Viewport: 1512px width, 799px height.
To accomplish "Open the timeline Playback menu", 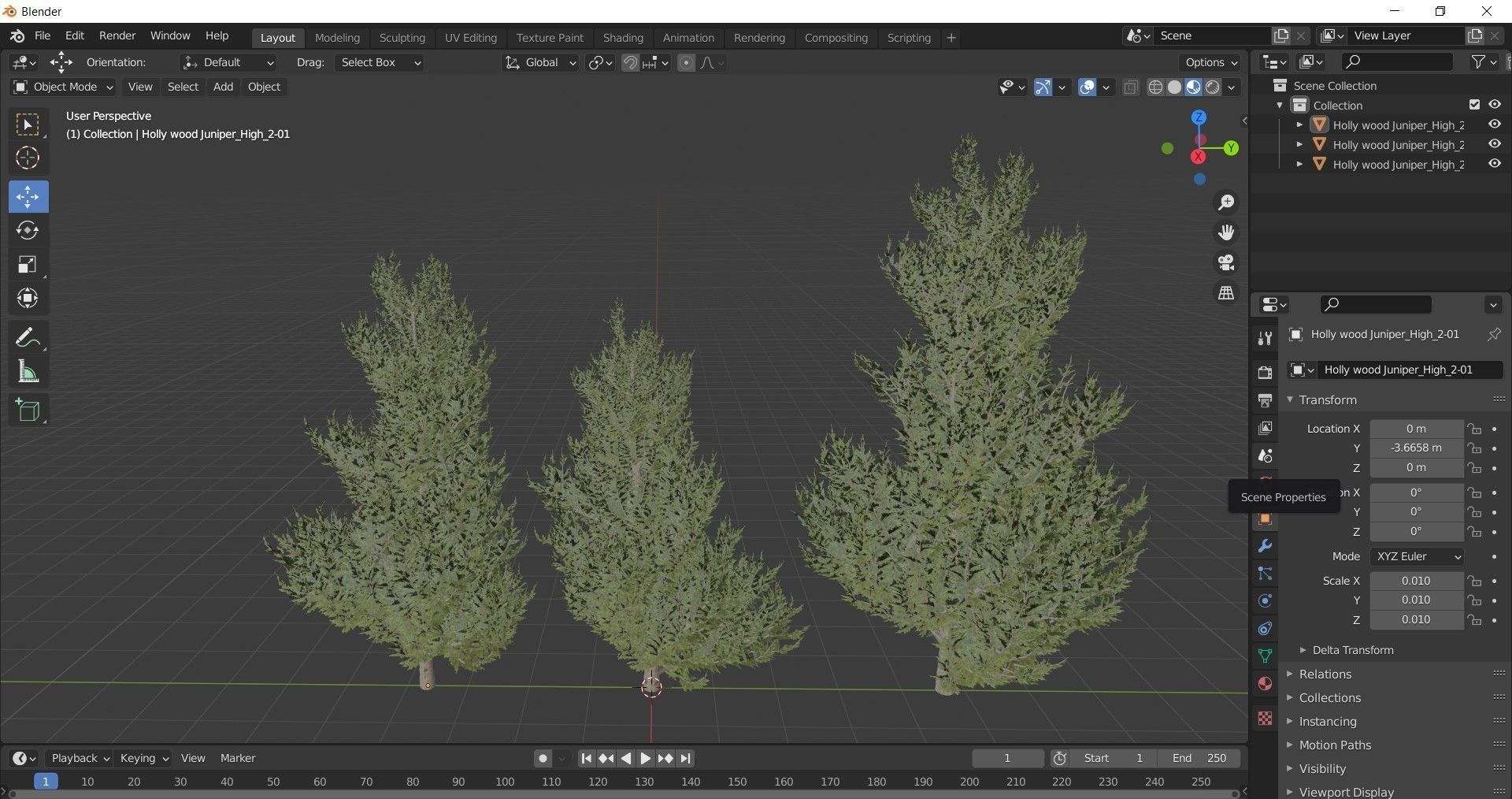I will click(x=80, y=758).
